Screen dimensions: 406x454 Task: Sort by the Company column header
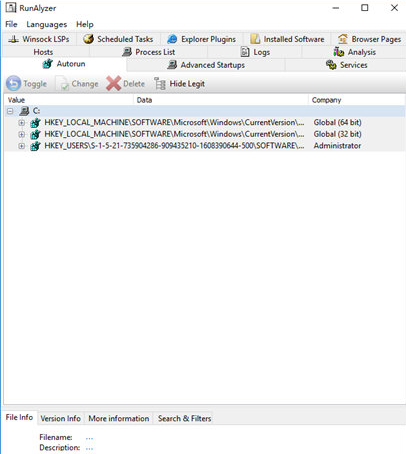[357, 100]
